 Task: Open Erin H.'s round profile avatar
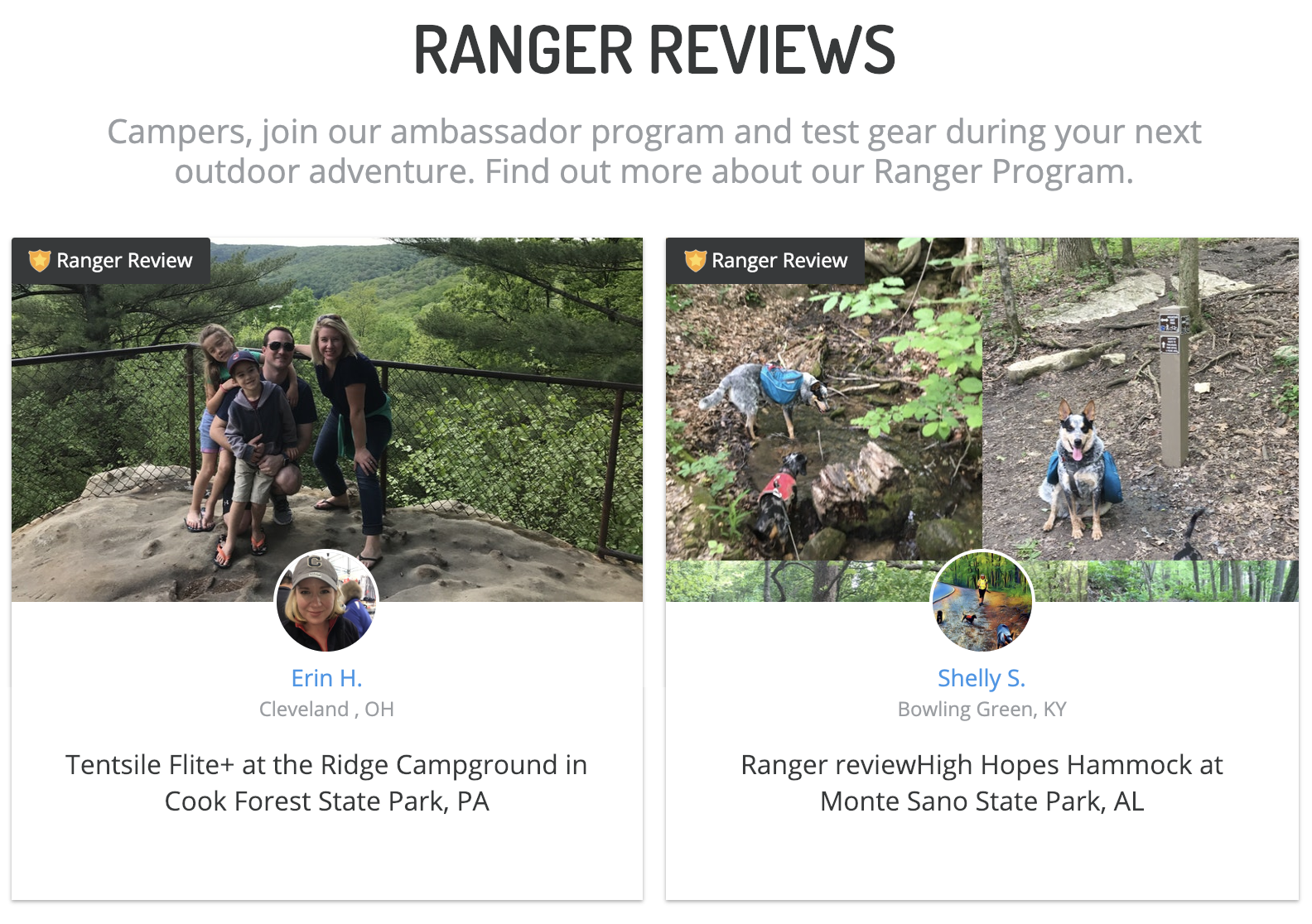tap(326, 601)
